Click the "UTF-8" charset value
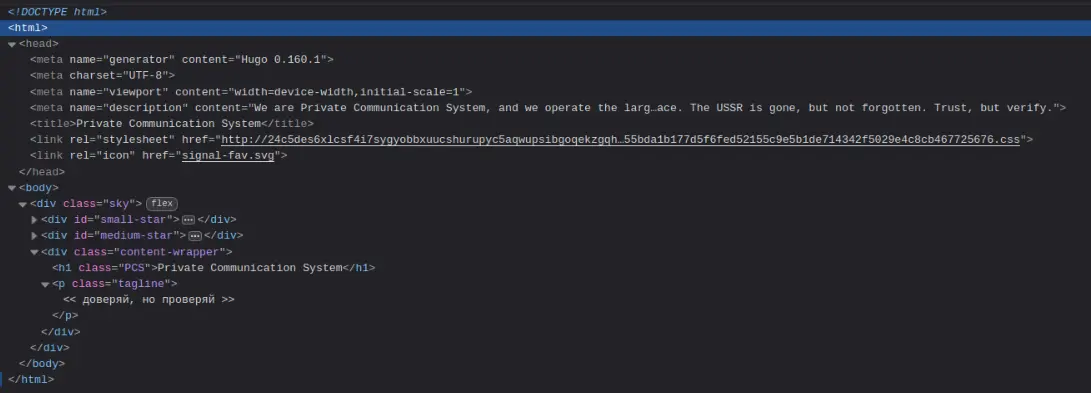 [145, 76]
